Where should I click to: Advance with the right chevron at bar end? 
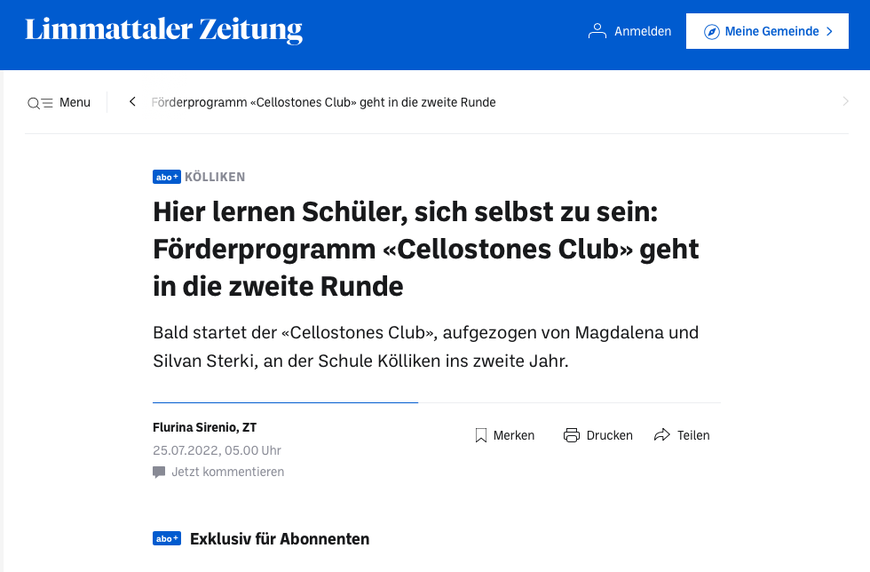click(845, 102)
